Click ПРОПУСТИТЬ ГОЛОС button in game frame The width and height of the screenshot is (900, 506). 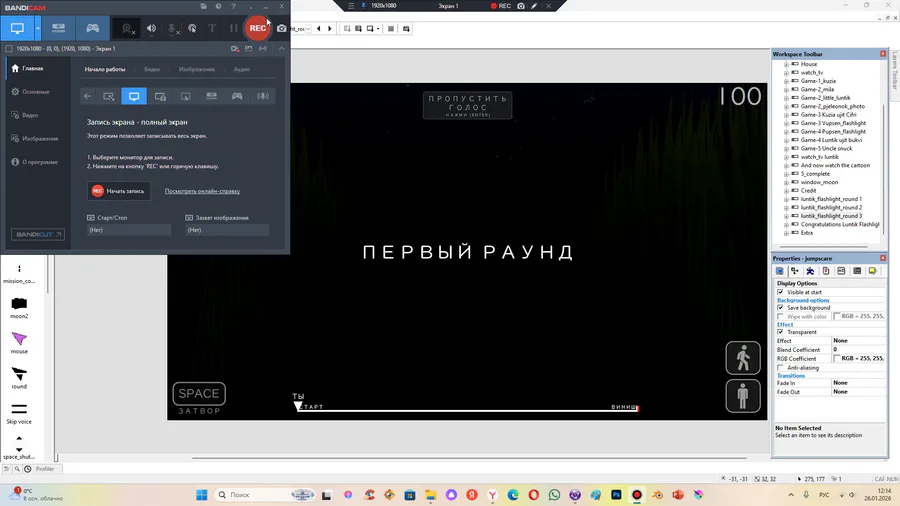click(467, 106)
